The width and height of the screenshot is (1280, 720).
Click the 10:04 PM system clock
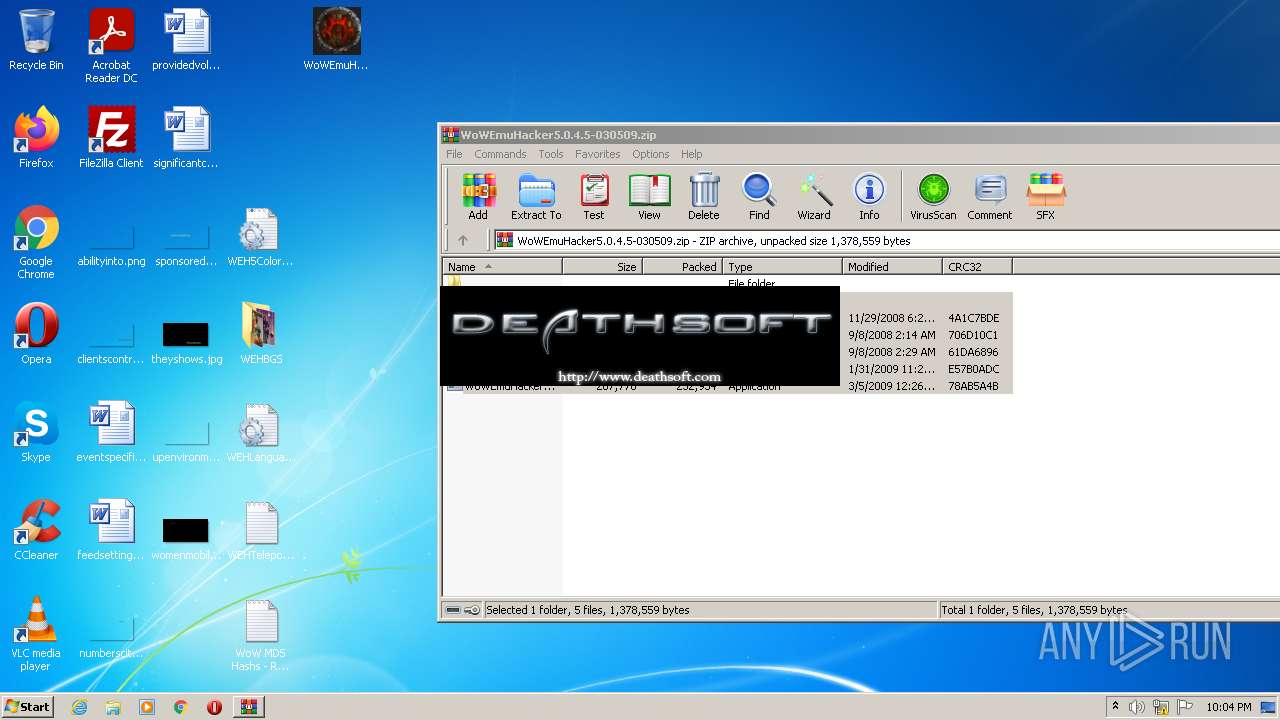pos(1229,707)
